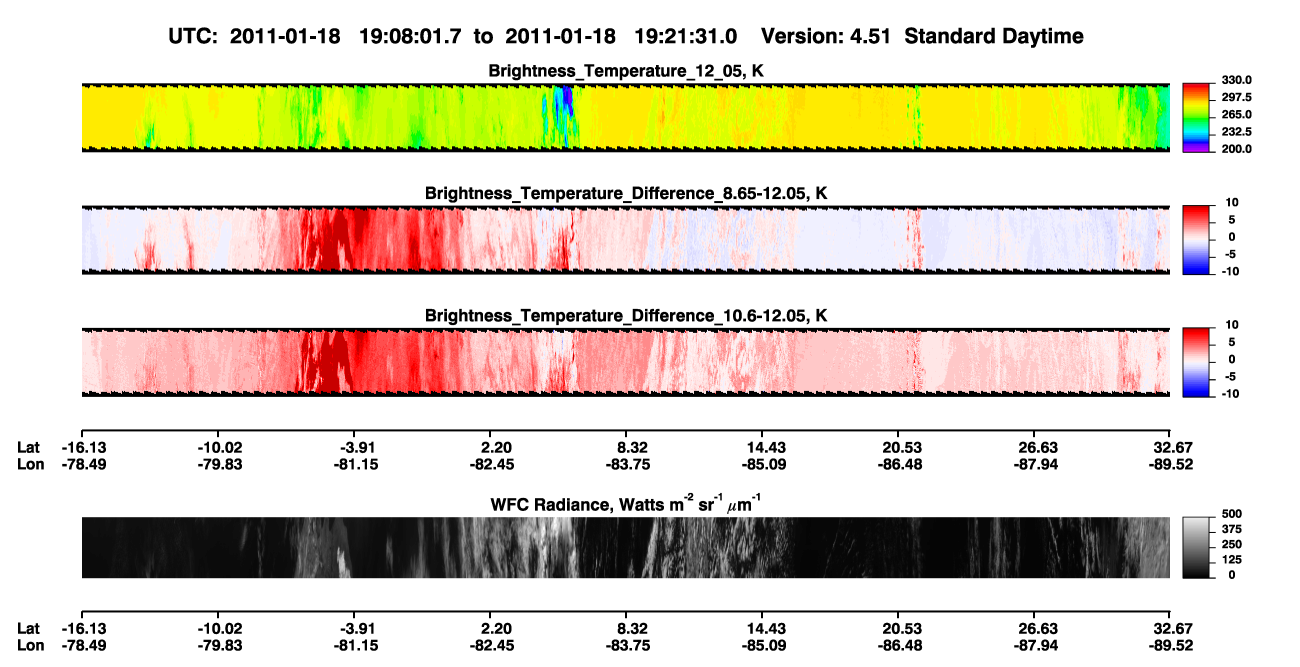Click the WFC Radiance panel title
Image resolution: width=1300 pixels, height=667 pixels.
(626, 503)
